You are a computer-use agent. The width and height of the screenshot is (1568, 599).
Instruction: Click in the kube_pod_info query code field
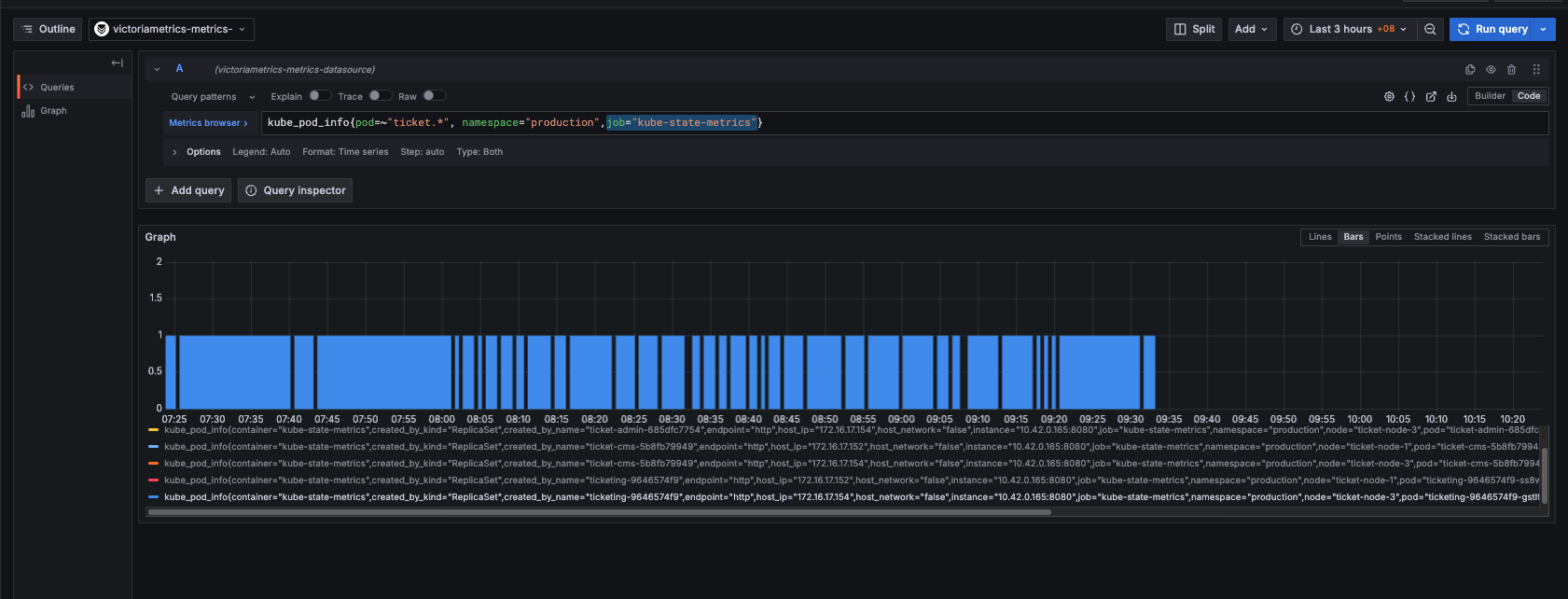(904, 123)
